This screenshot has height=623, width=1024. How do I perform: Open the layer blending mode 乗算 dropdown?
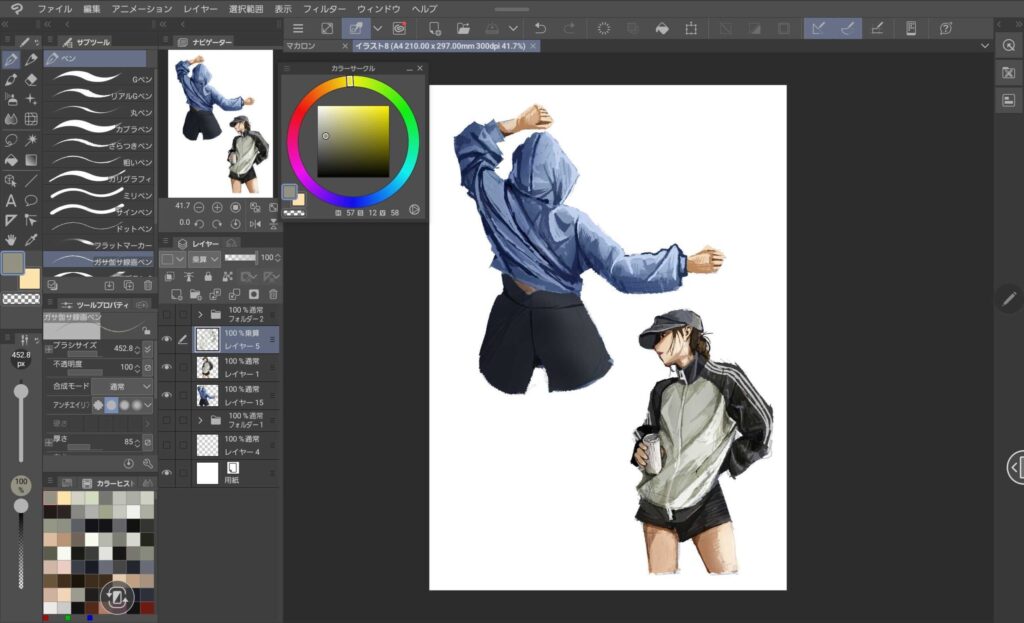pyautogui.click(x=205, y=259)
